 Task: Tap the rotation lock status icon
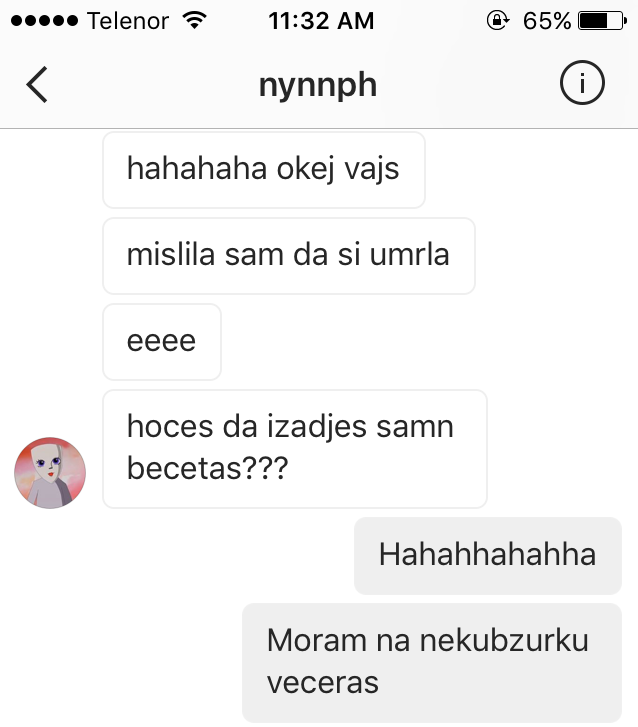click(498, 20)
